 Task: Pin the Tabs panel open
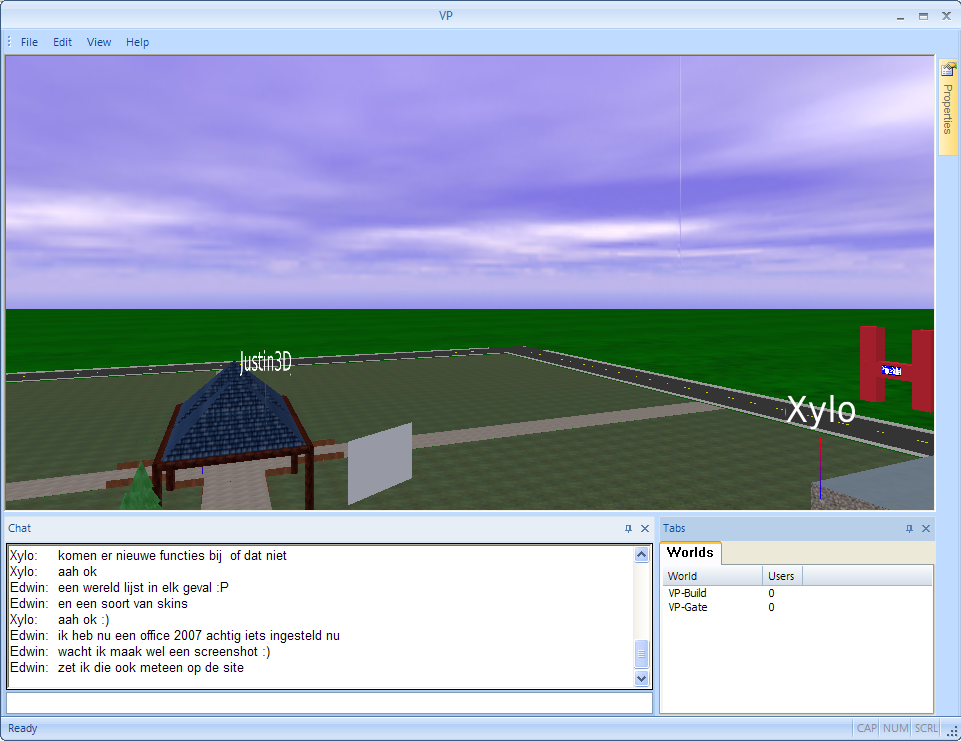pos(909,528)
